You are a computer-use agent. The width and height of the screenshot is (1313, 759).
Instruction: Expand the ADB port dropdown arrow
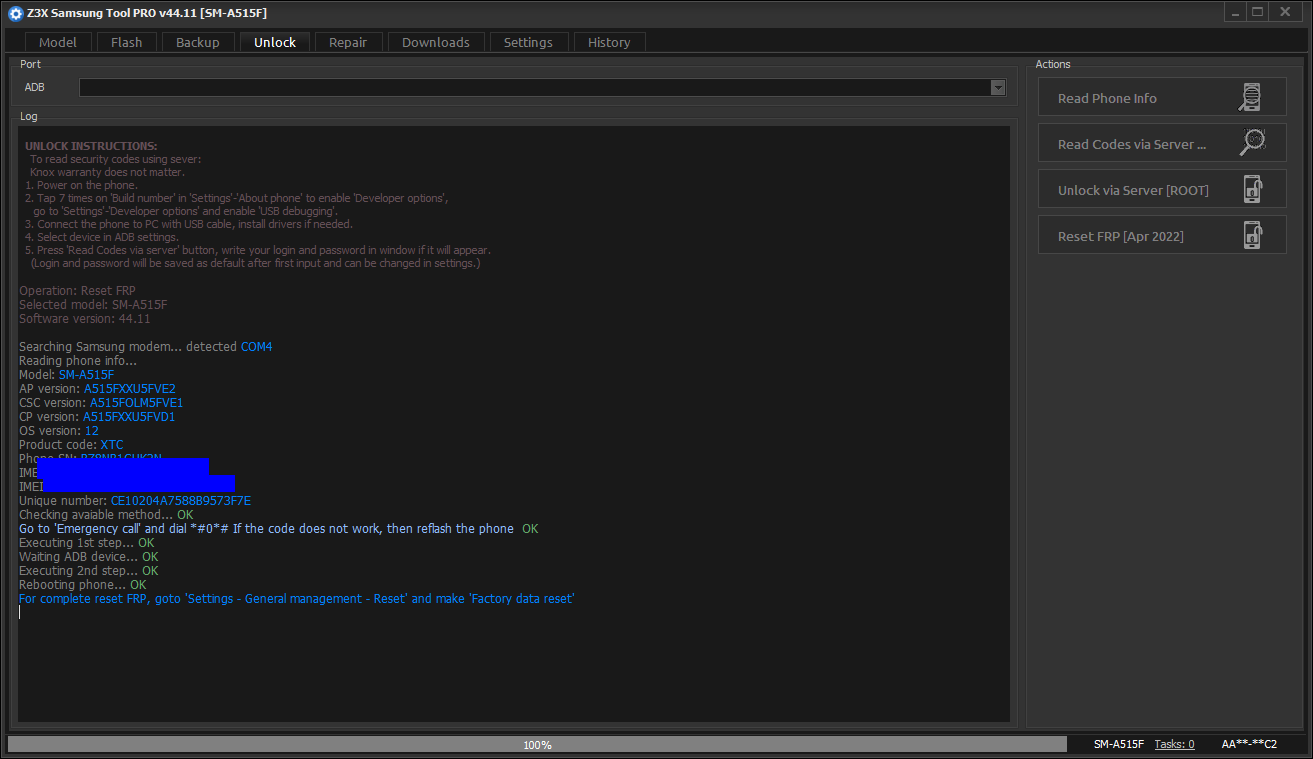(997, 88)
